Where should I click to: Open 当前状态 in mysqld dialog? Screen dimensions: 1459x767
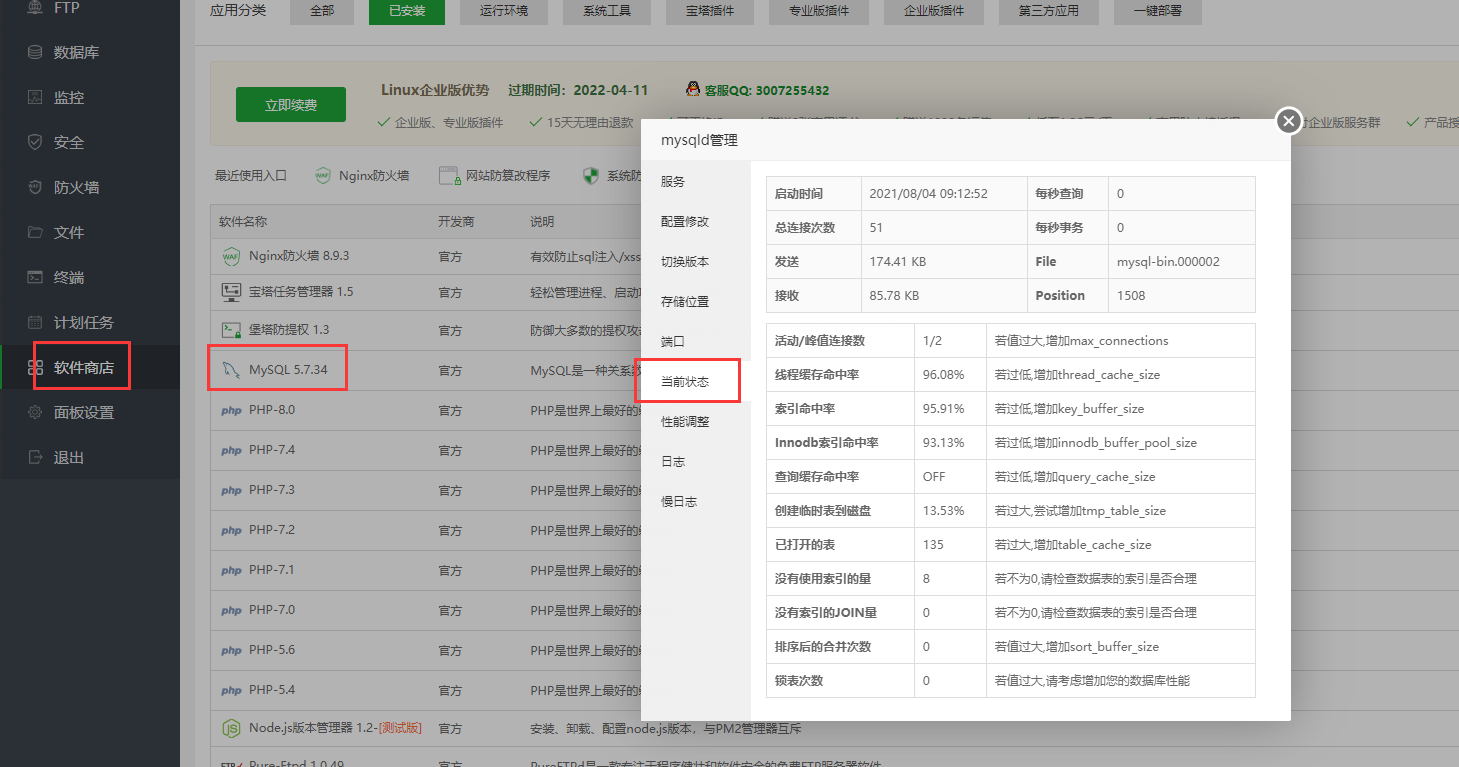pyautogui.click(x=695, y=382)
